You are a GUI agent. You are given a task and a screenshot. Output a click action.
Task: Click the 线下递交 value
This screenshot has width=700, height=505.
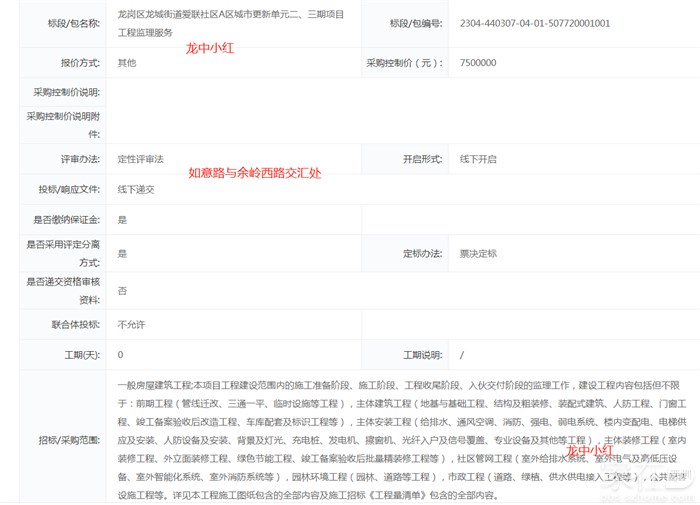coord(136,189)
